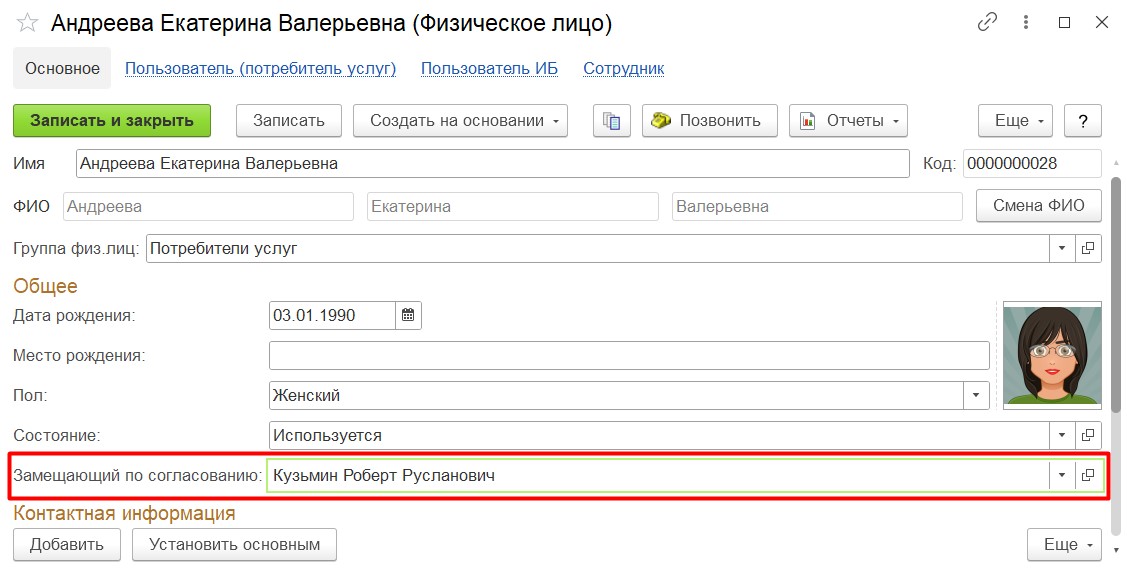The image size is (1127, 572).
Task: Open Кузьмин Роберт Русланович record form
Action: (1088, 476)
